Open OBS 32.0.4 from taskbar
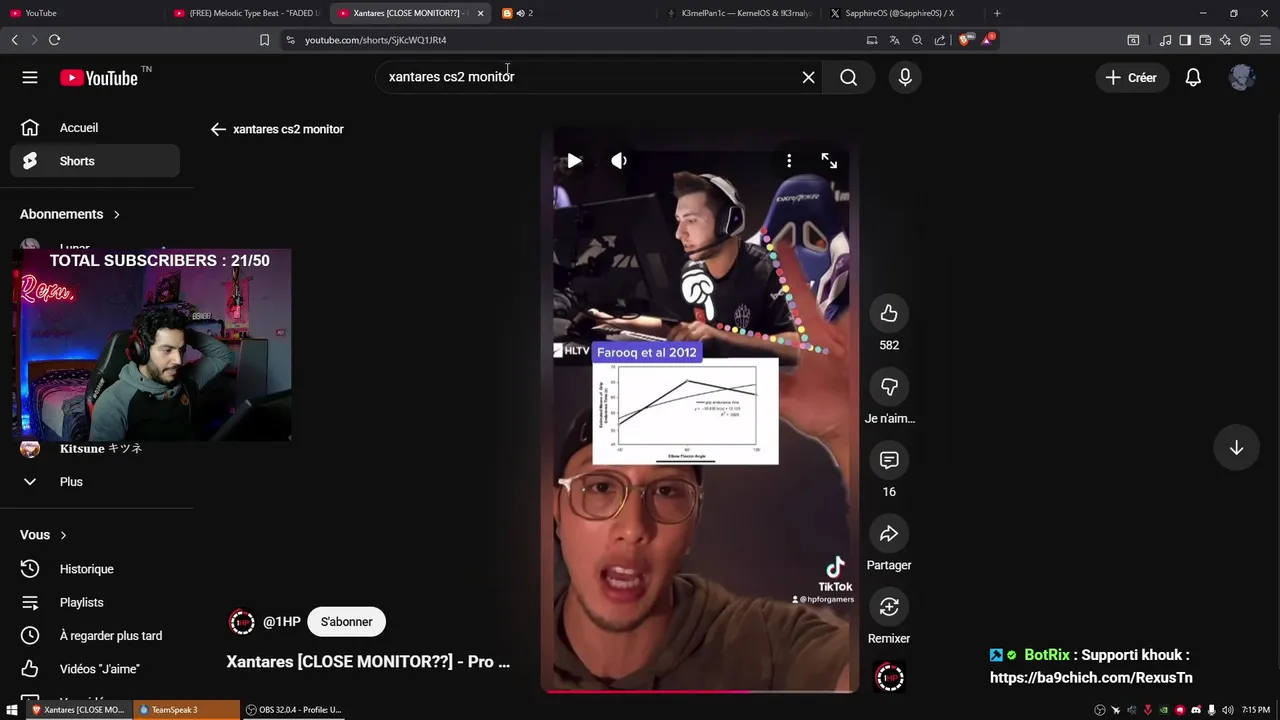Viewport: 1280px width, 720px height. click(294, 710)
